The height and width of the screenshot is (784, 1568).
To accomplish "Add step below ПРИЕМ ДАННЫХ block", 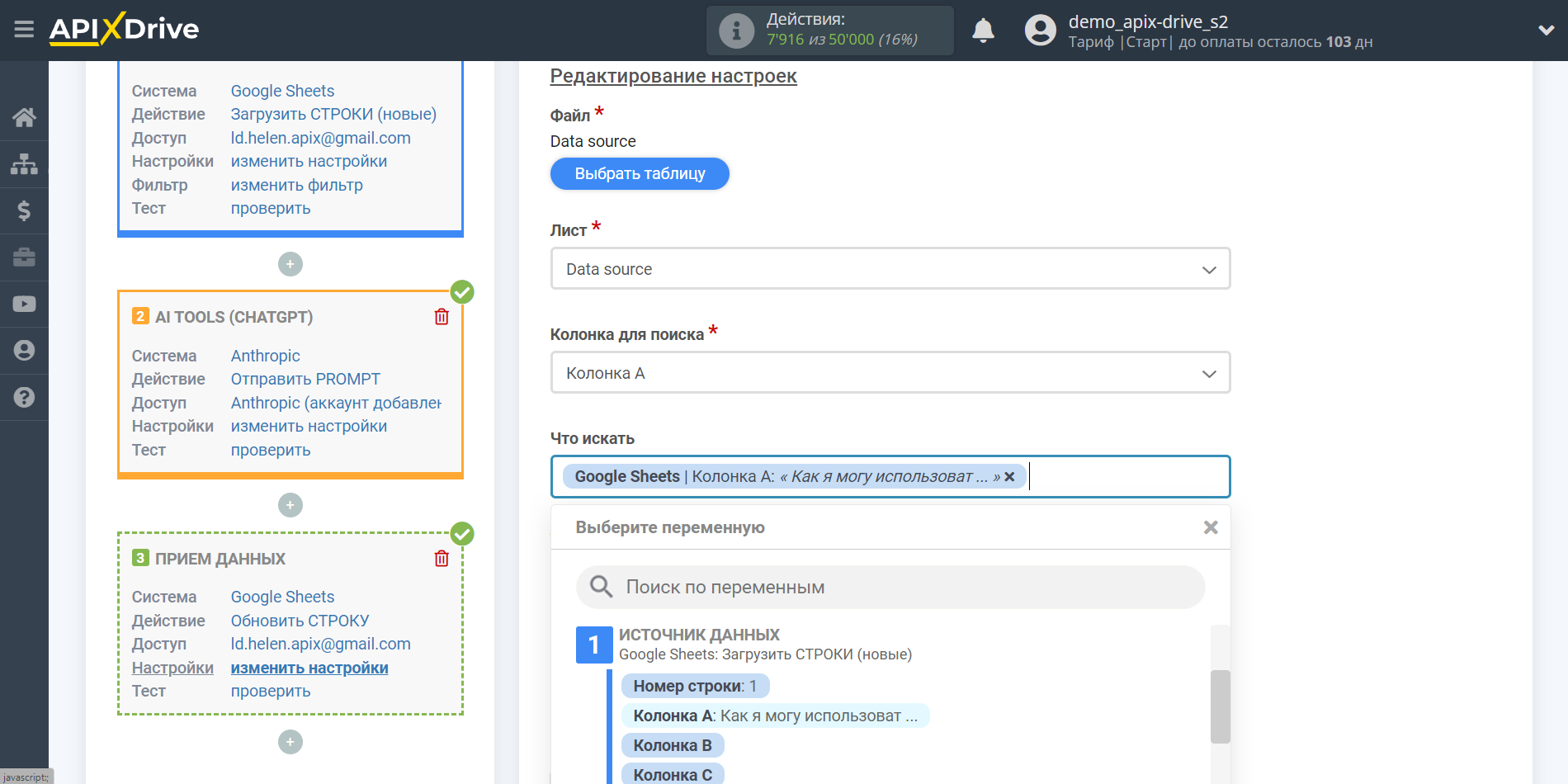I will [290, 742].
